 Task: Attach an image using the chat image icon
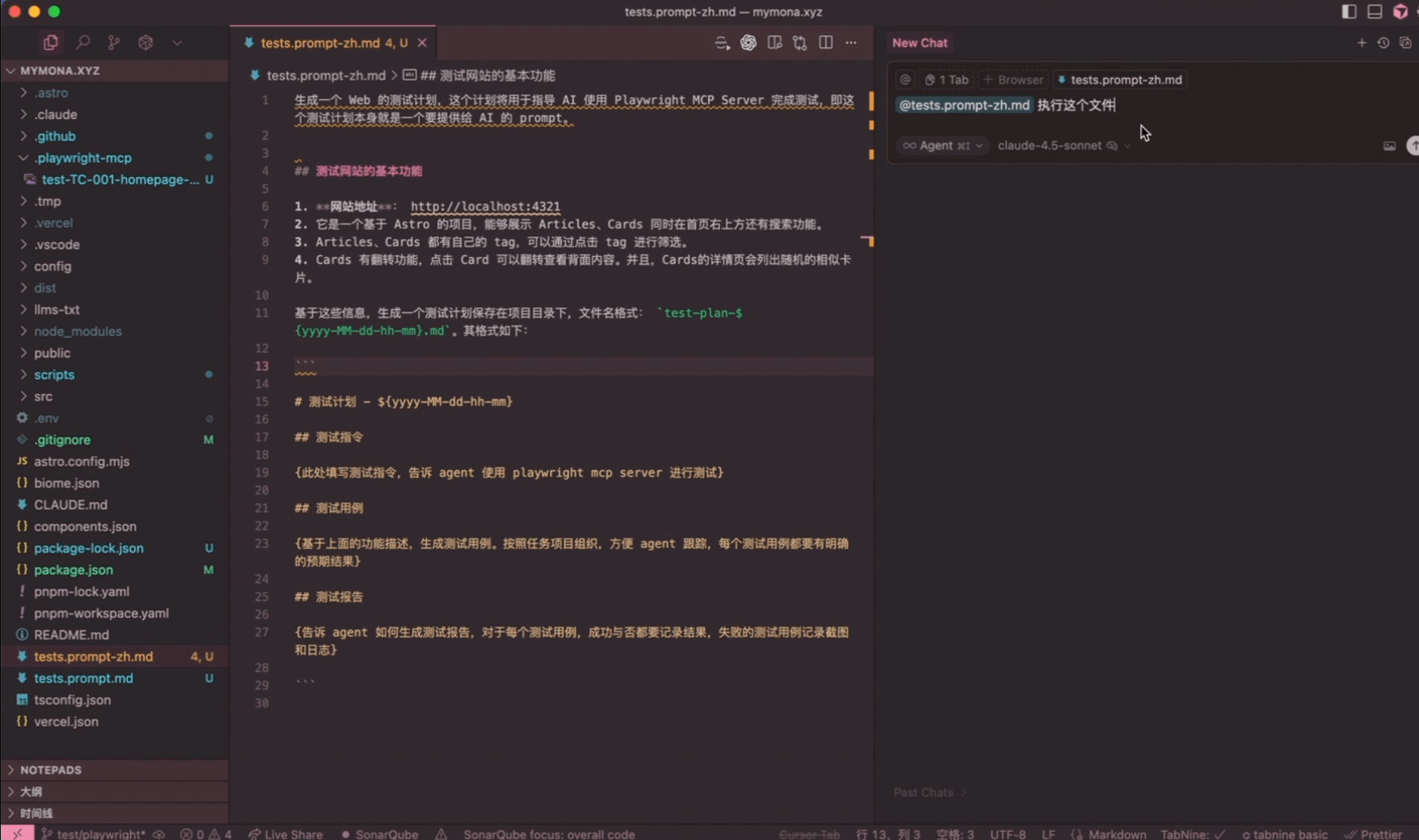[1388, 146]
